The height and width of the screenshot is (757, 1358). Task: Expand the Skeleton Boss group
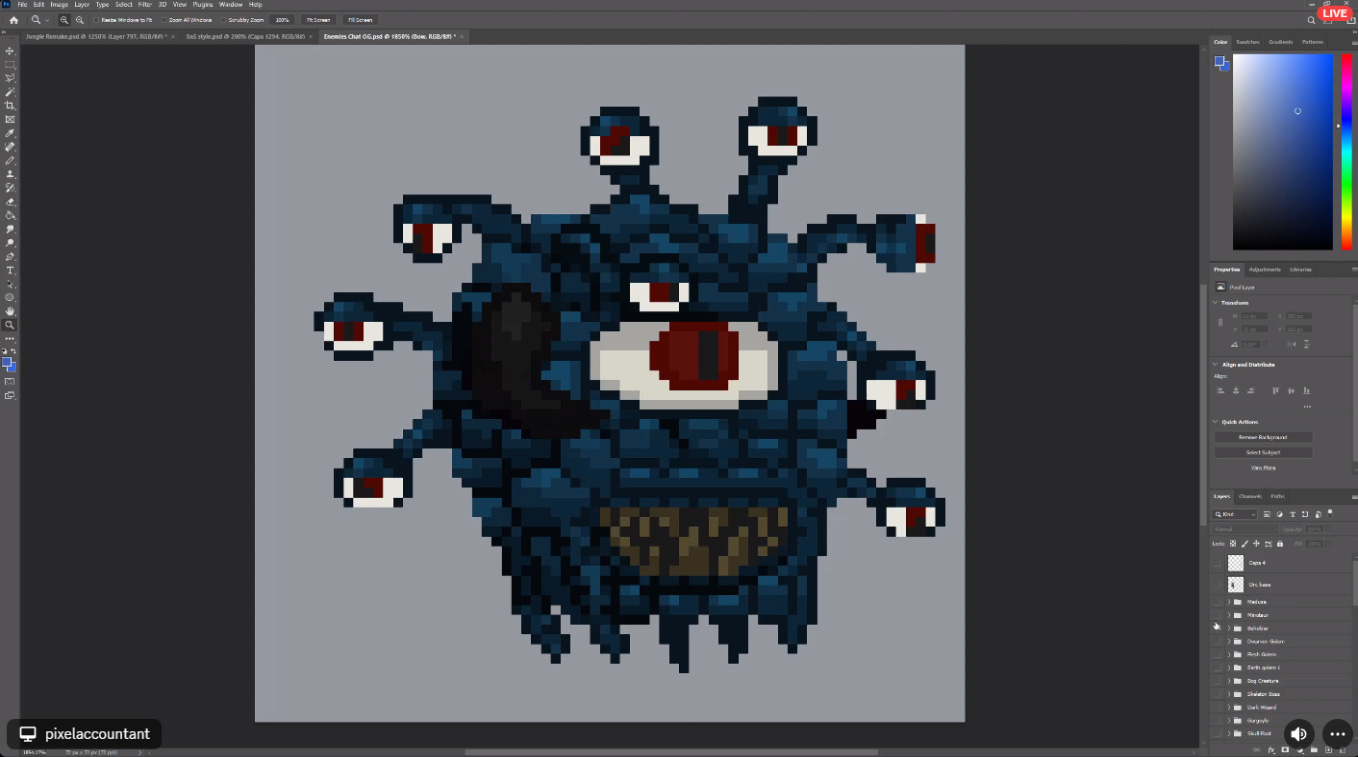1228,694
